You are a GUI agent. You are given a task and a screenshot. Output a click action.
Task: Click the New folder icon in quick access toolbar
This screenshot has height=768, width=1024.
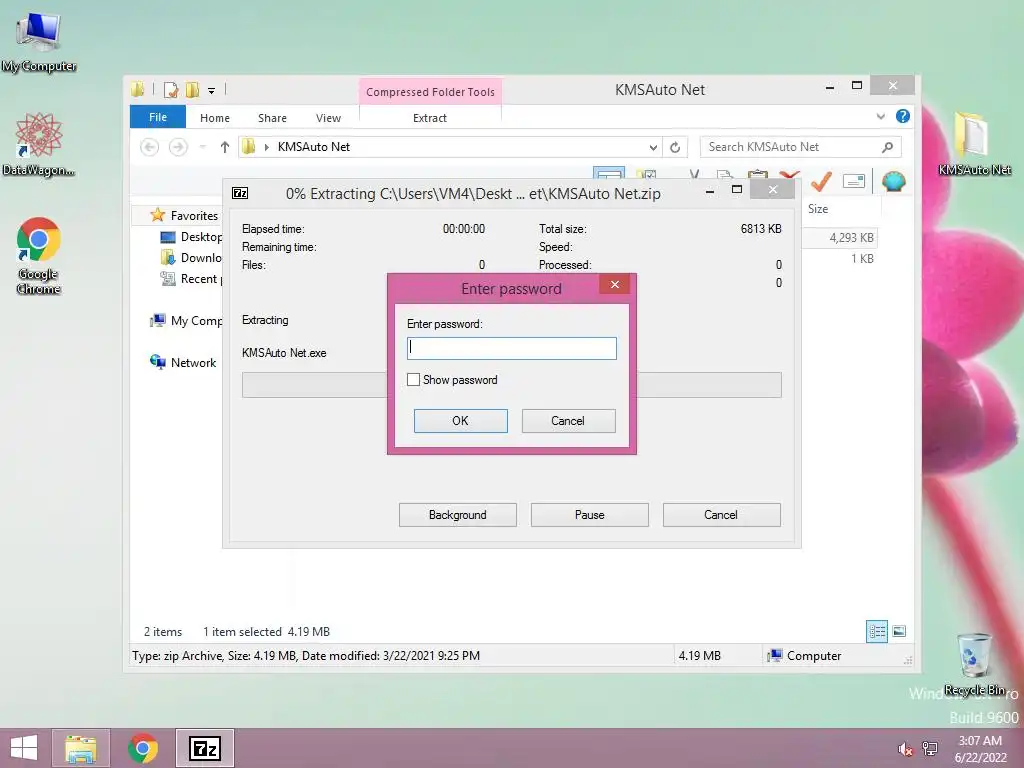[192, 89]
